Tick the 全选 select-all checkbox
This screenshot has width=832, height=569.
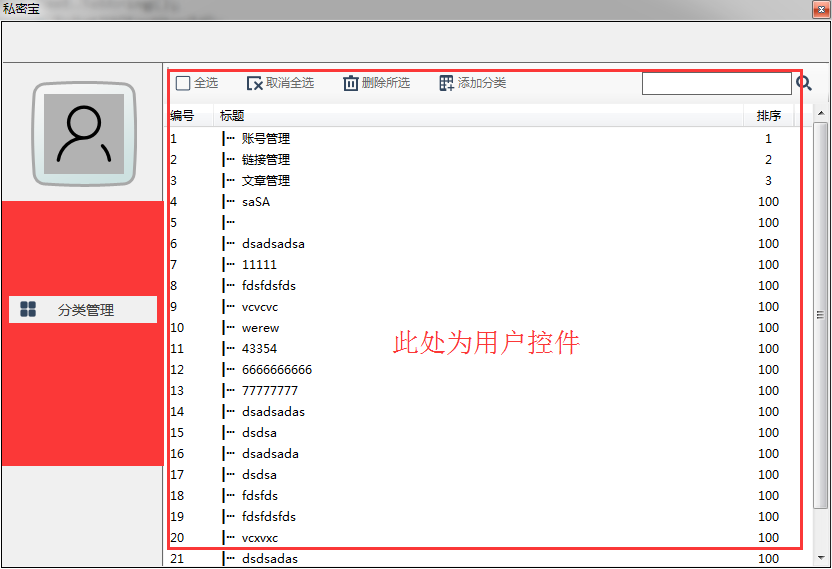click(x=183, y=83)
